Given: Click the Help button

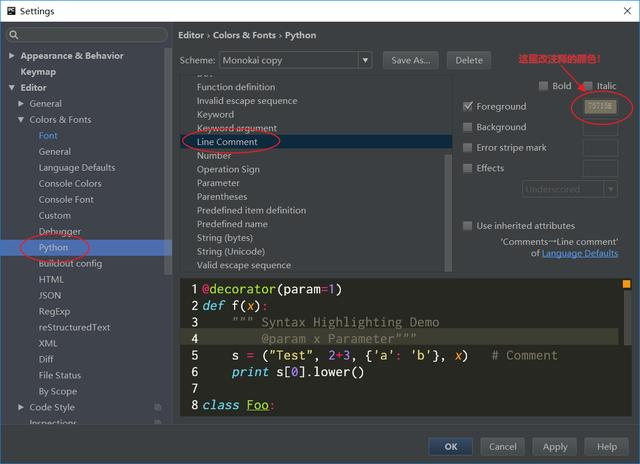Looking at the screenshot, I should tap(607, 446).
